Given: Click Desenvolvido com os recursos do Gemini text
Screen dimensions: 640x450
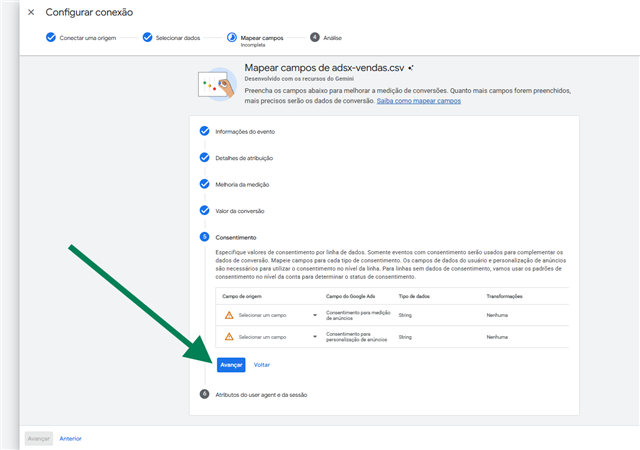Looking at the screenshot, I should pyautogui.click(x=299, y=79).
